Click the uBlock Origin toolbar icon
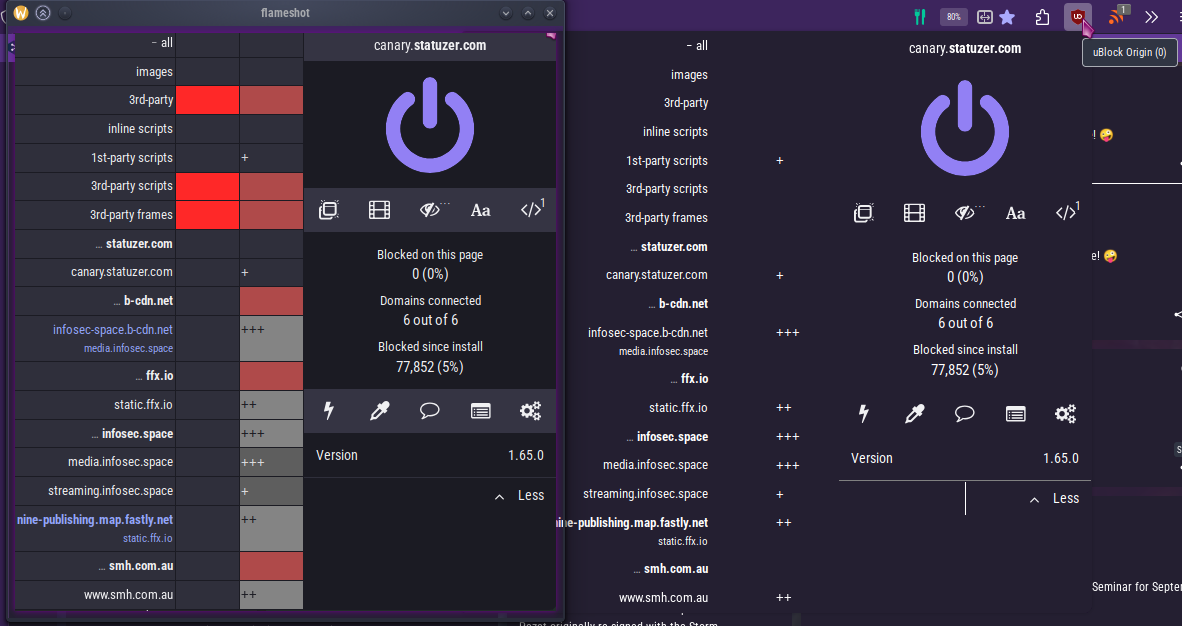Screen dimensions: 1182x626 pyautogui.click(x=1078, y=17)
